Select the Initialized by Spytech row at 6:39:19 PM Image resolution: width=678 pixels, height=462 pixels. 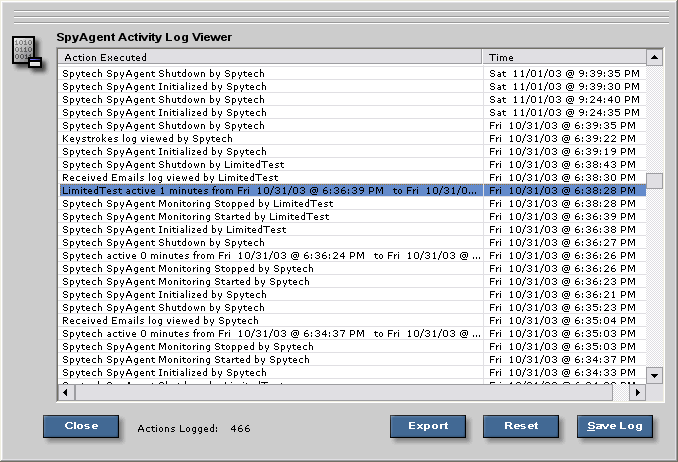coord(352,151)
